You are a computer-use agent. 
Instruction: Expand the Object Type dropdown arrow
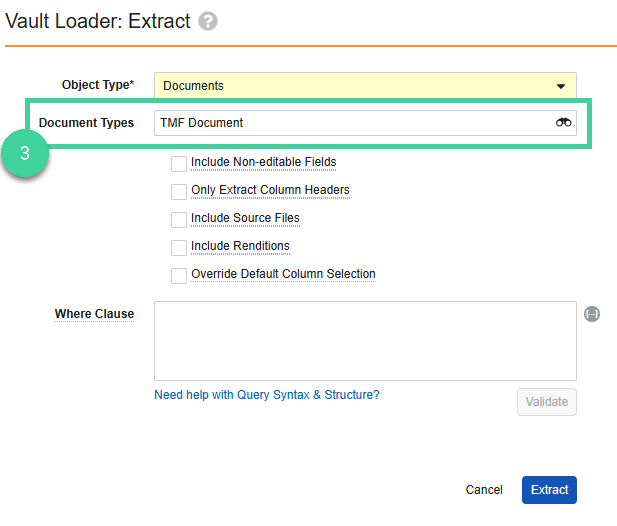561,86
